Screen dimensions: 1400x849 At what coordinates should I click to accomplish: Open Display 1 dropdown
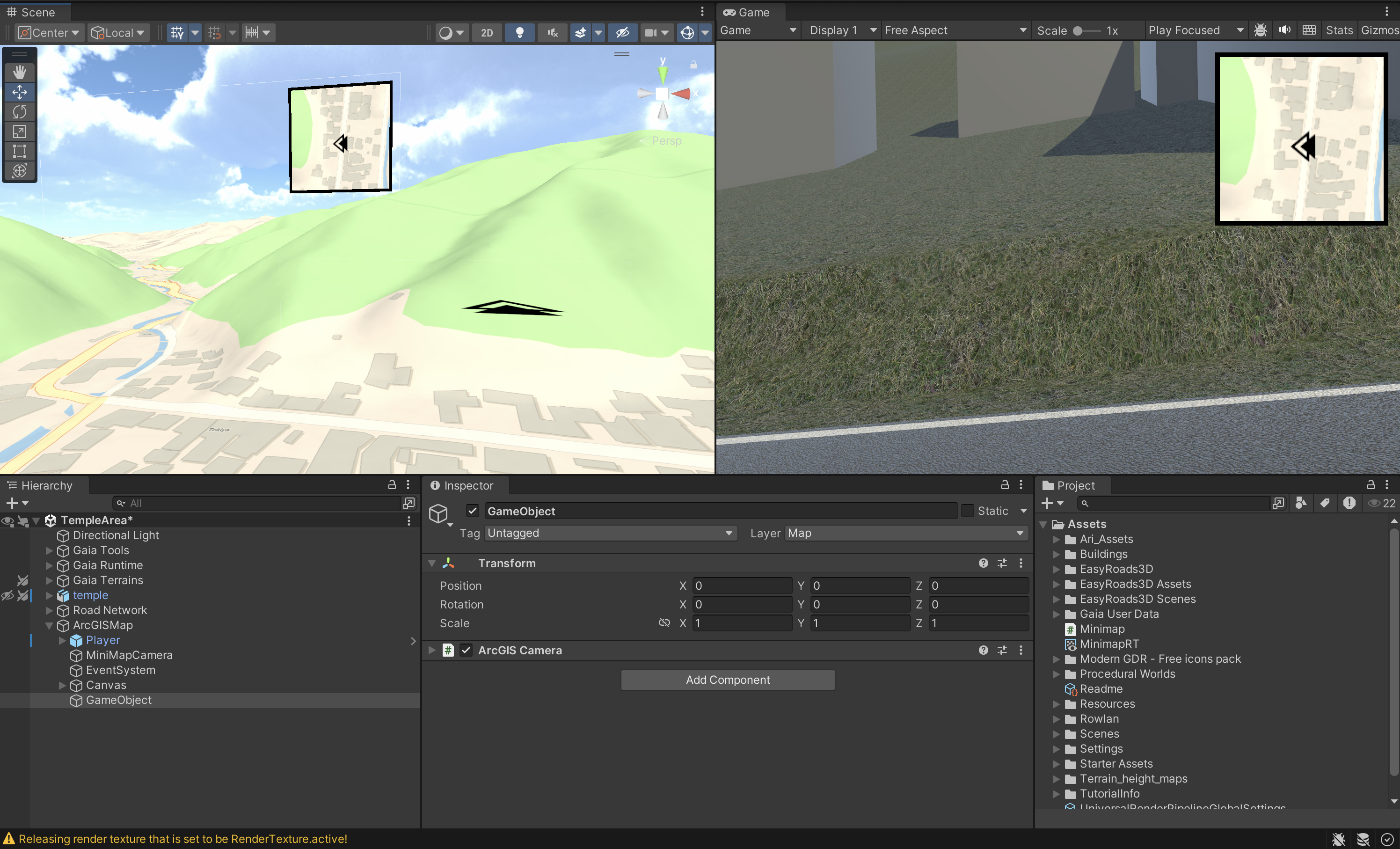pyautogui.click(x=842, y=30)
